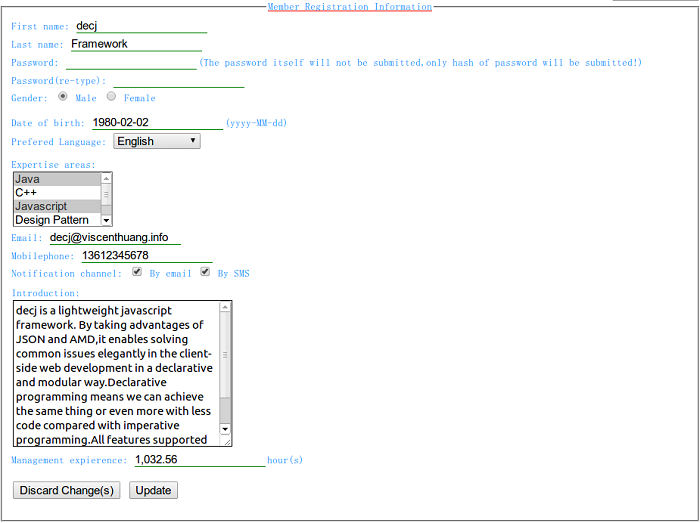Toggle the By SMS notification checkbox
This screenshot has width=700, height=523.
tap(205, 272)
